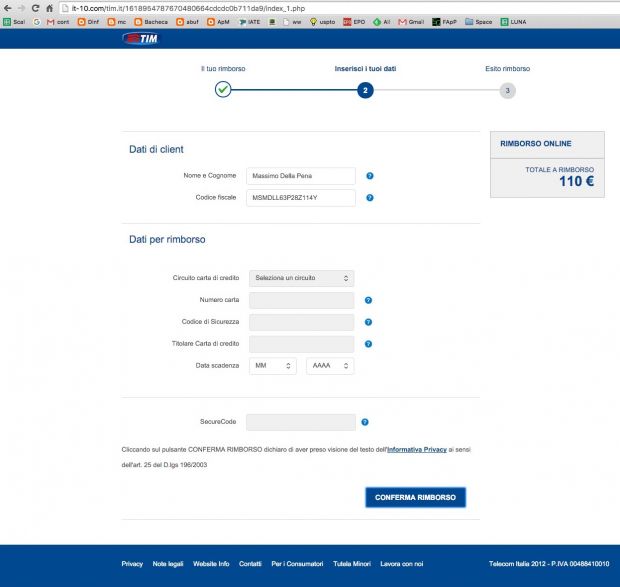
Task: Show help for Nome e Cognome
Action: (x=370, y=176)
